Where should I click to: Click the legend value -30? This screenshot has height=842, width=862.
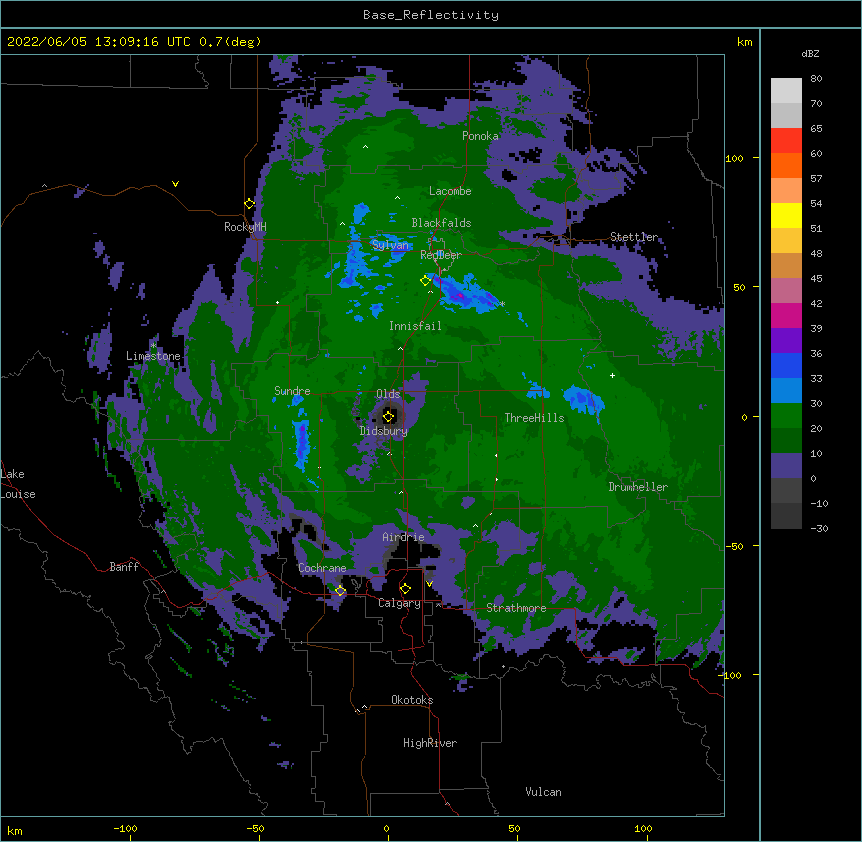pos(819,528)
